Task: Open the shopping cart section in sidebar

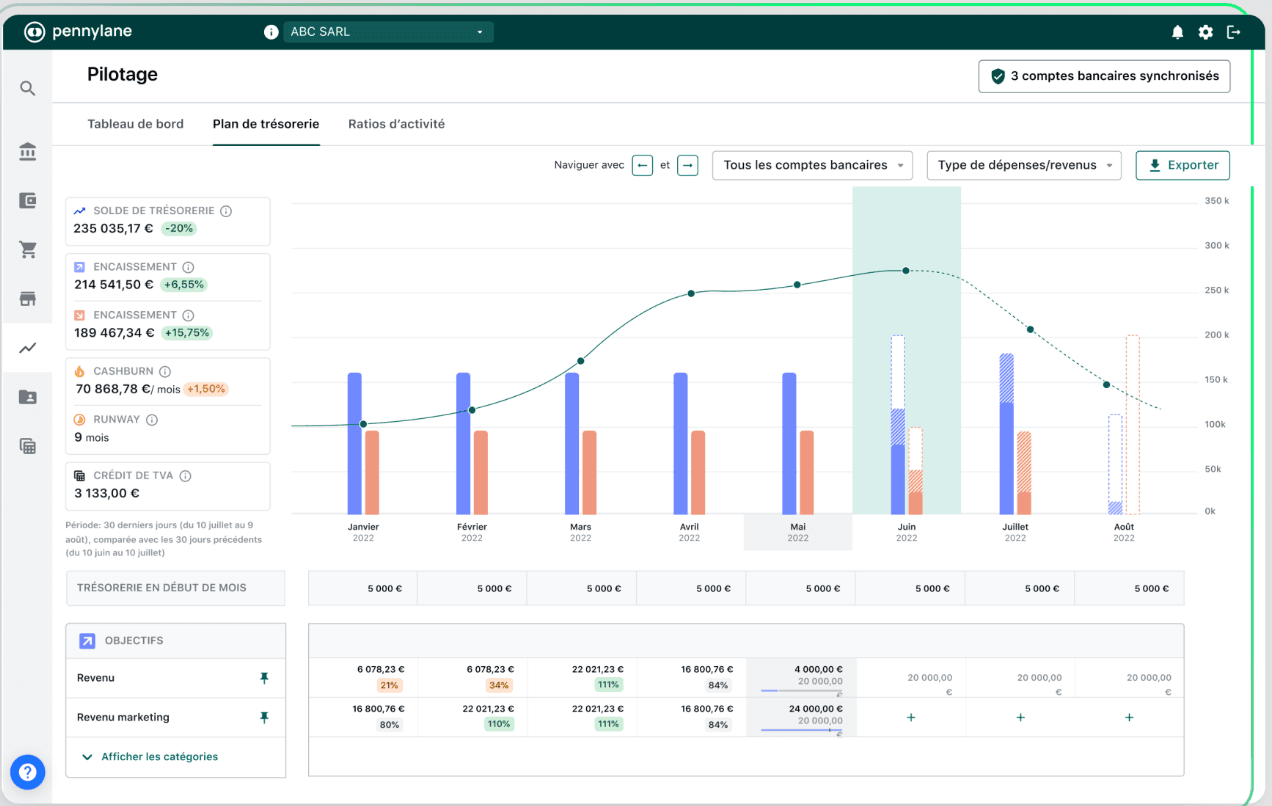Action: [27, 249]
